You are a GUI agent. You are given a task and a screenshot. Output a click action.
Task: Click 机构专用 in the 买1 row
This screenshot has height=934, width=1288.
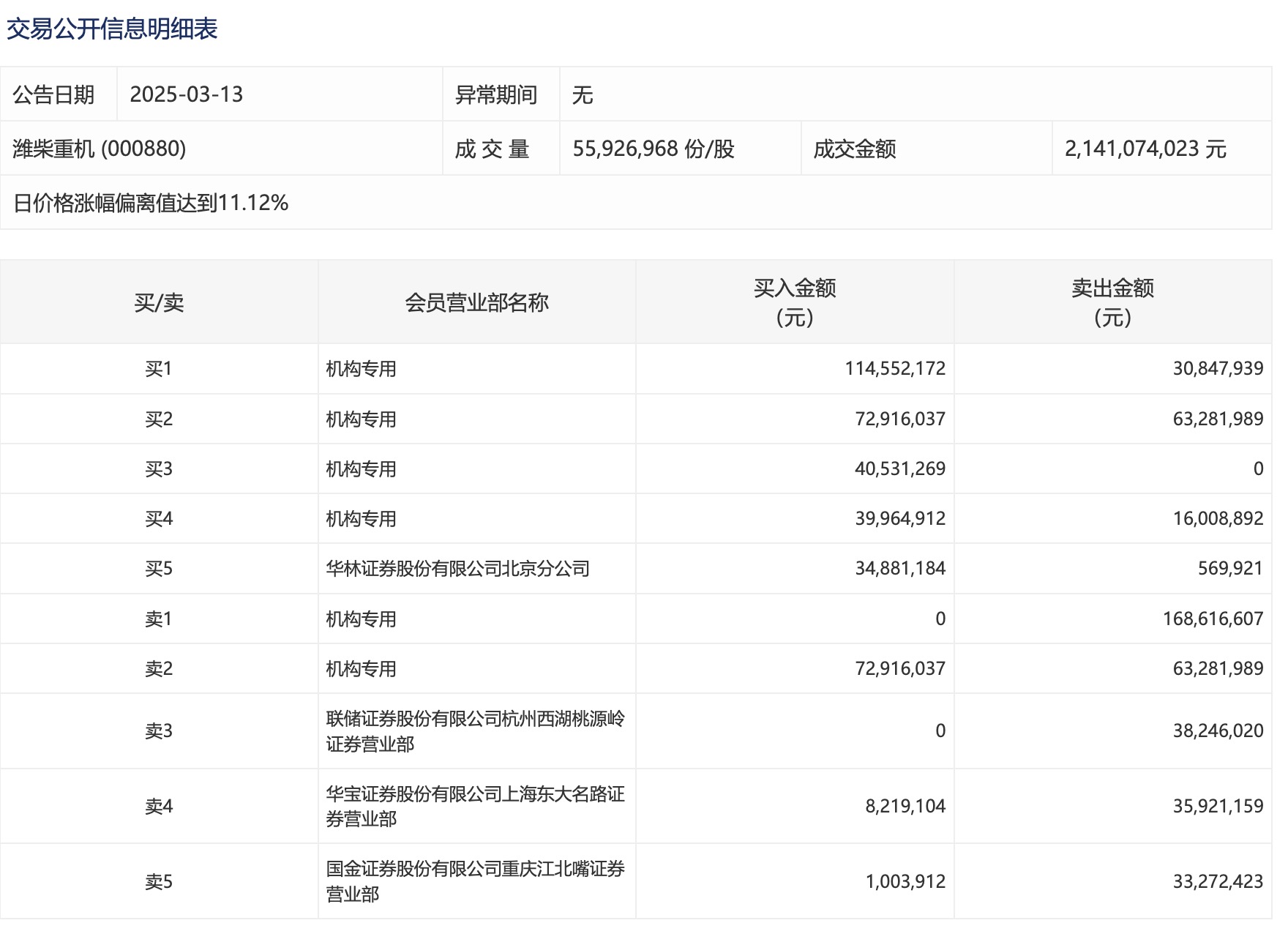pos(361,368)
